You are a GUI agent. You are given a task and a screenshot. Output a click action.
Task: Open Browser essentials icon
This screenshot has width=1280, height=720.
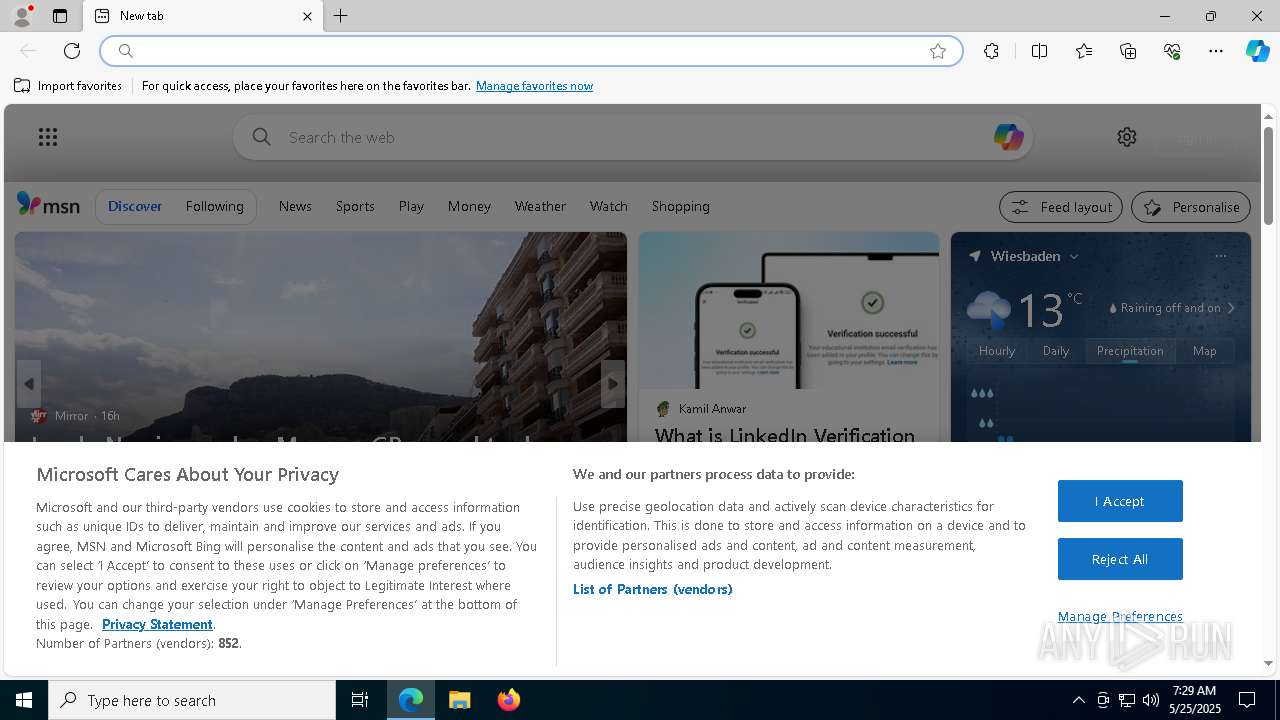point(1172,51)
